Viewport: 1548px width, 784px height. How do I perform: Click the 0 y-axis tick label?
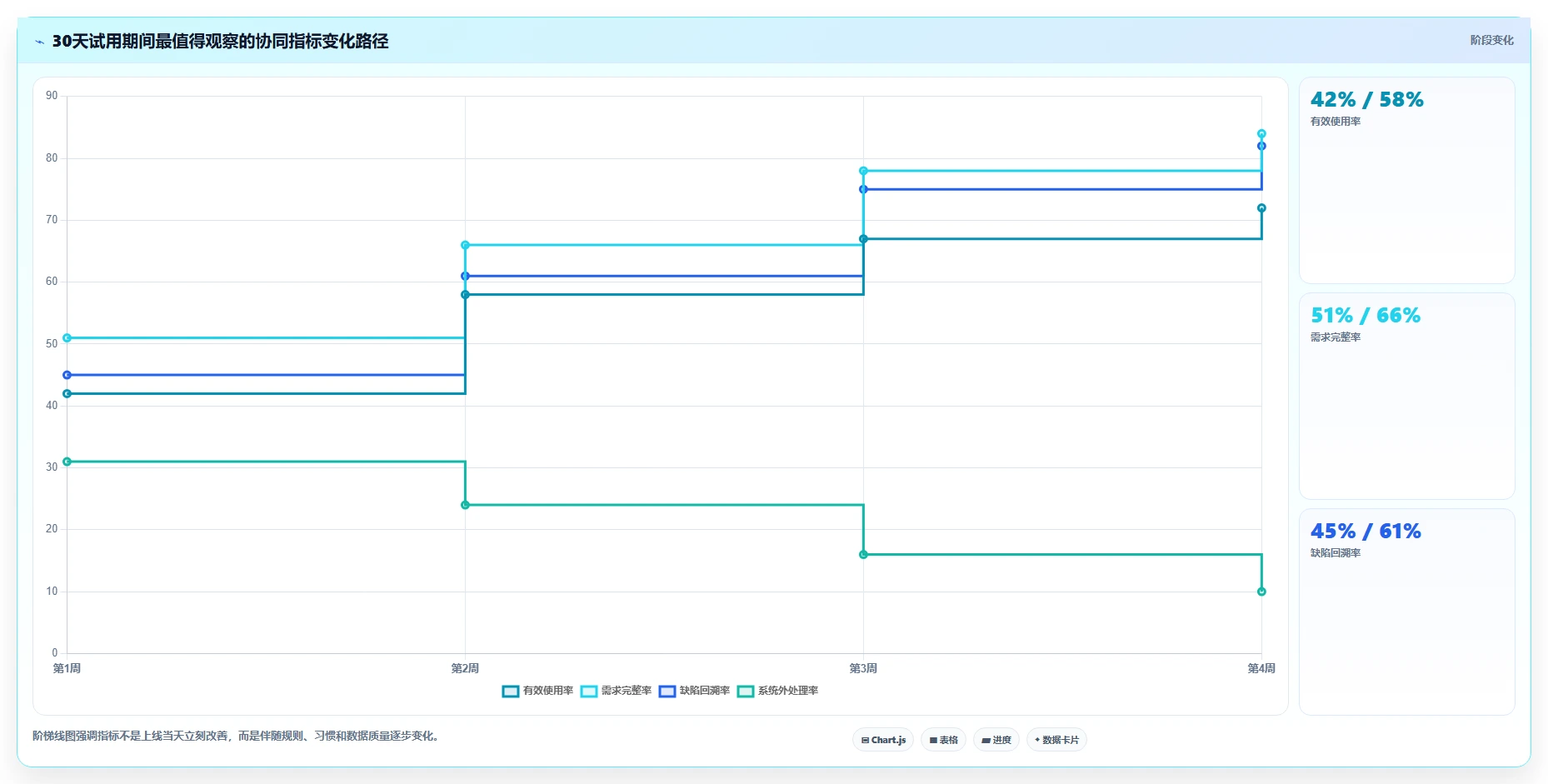(x=55, y=653)
